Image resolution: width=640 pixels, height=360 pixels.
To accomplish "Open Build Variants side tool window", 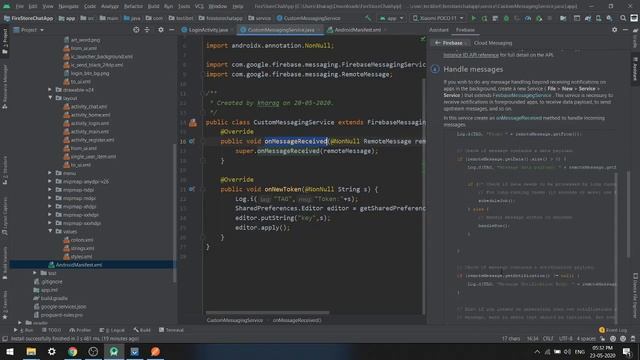I will click(x=4, y=263).
